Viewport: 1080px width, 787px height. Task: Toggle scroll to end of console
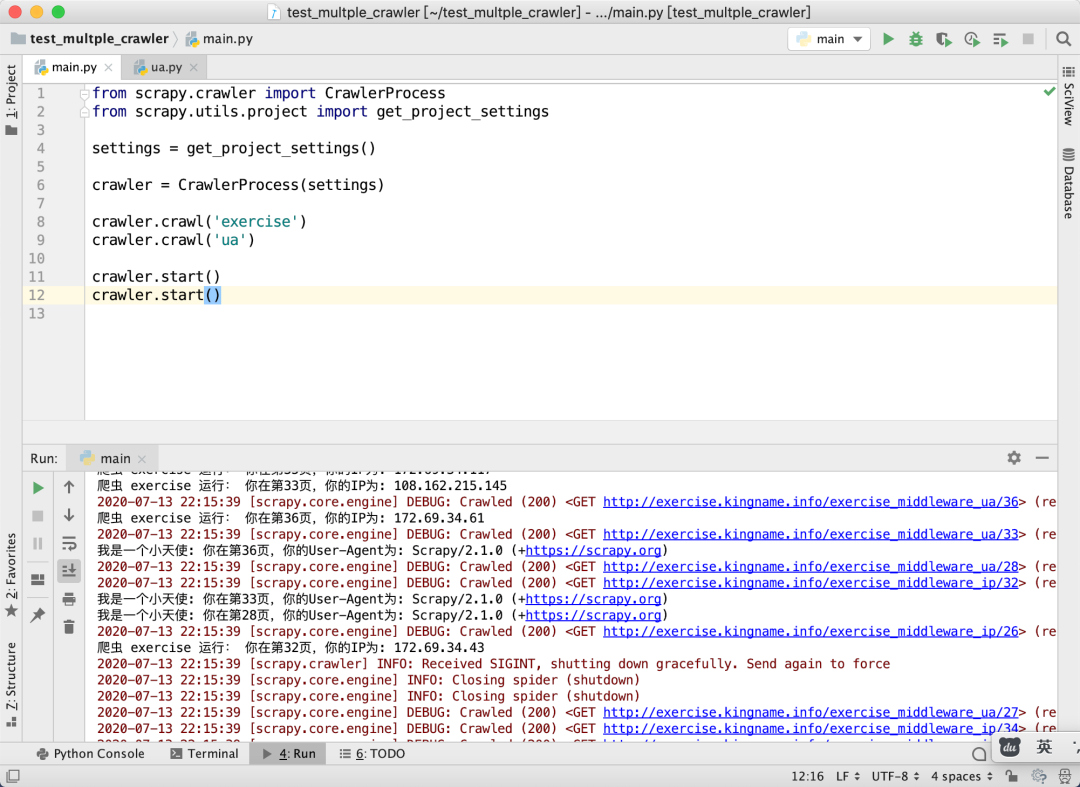69,570
